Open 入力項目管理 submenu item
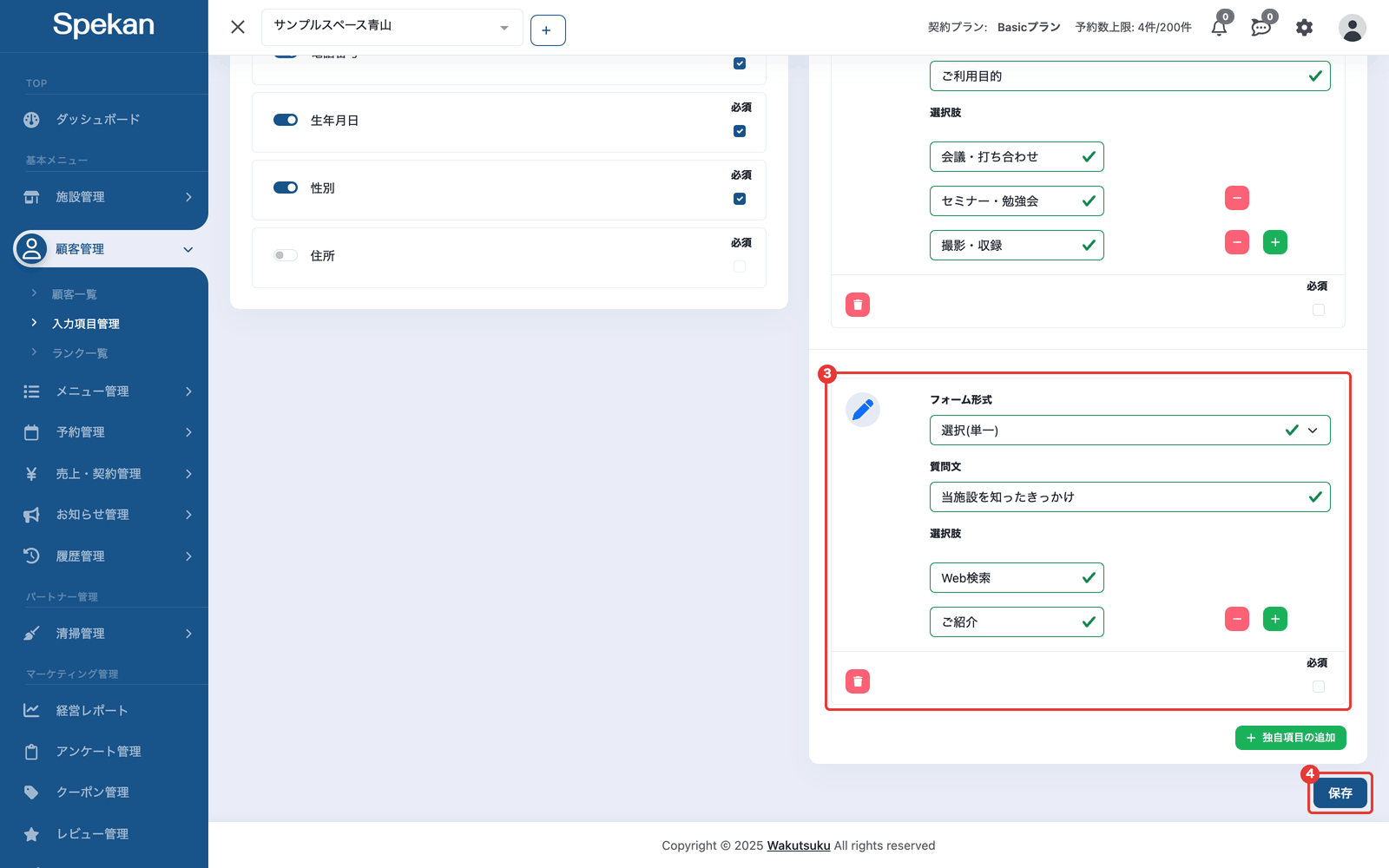This screenshot has height=868, width=1389. pyautogui.click(x=86, y=324)
